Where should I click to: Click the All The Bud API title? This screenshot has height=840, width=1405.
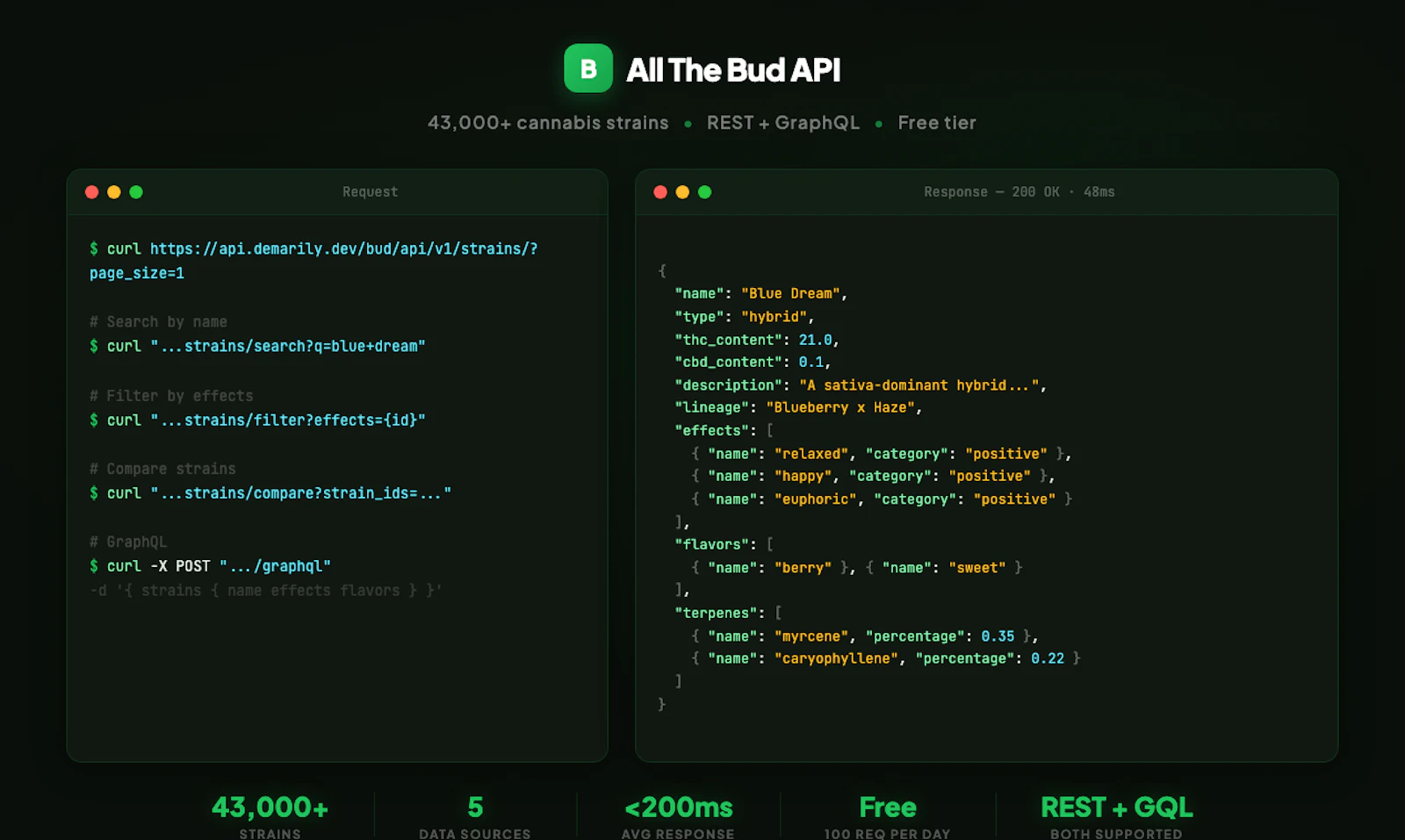733,70
